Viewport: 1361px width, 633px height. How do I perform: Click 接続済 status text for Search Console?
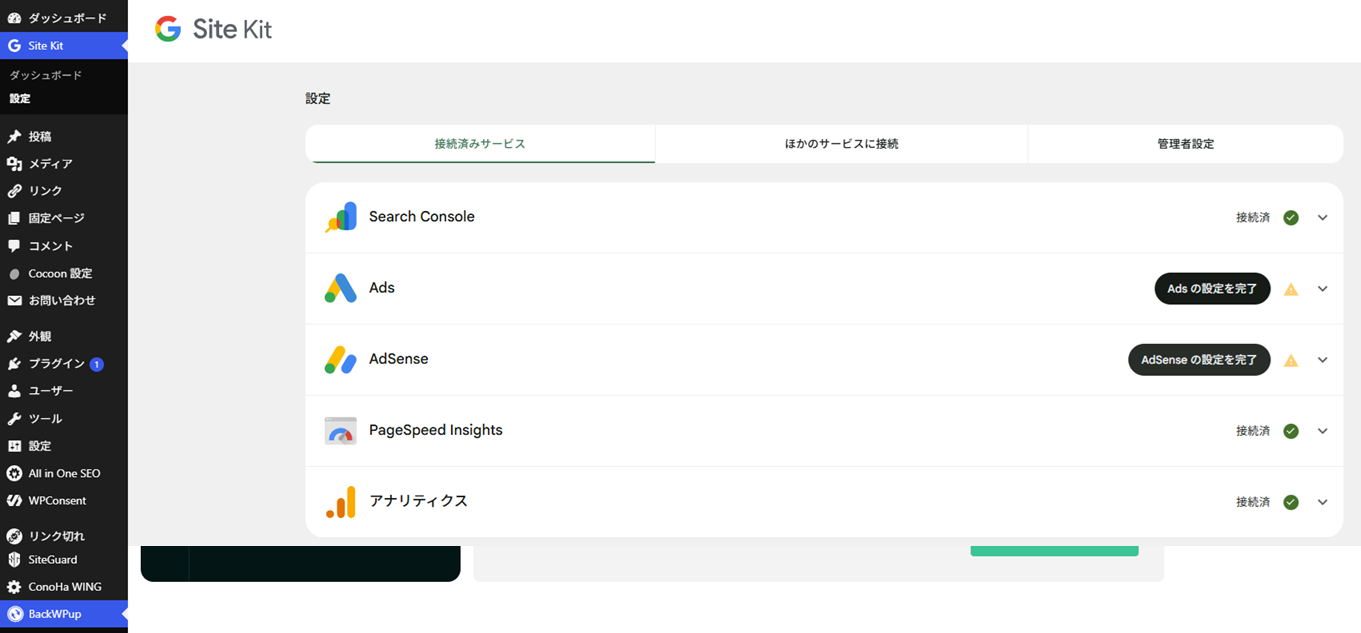coord(1253,217)
